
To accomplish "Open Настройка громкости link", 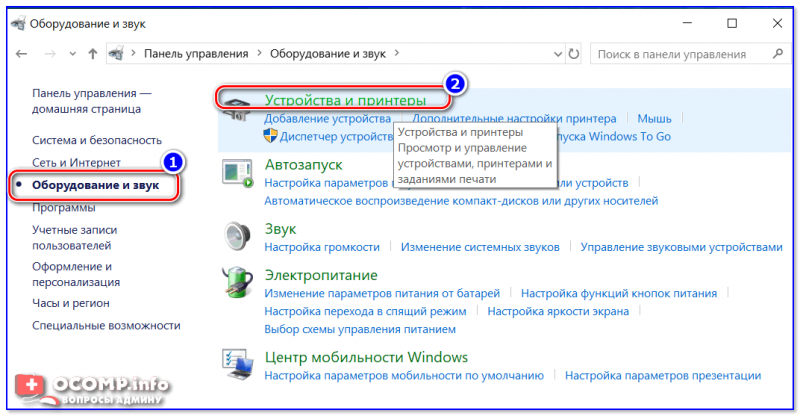I will coord(322,247).
